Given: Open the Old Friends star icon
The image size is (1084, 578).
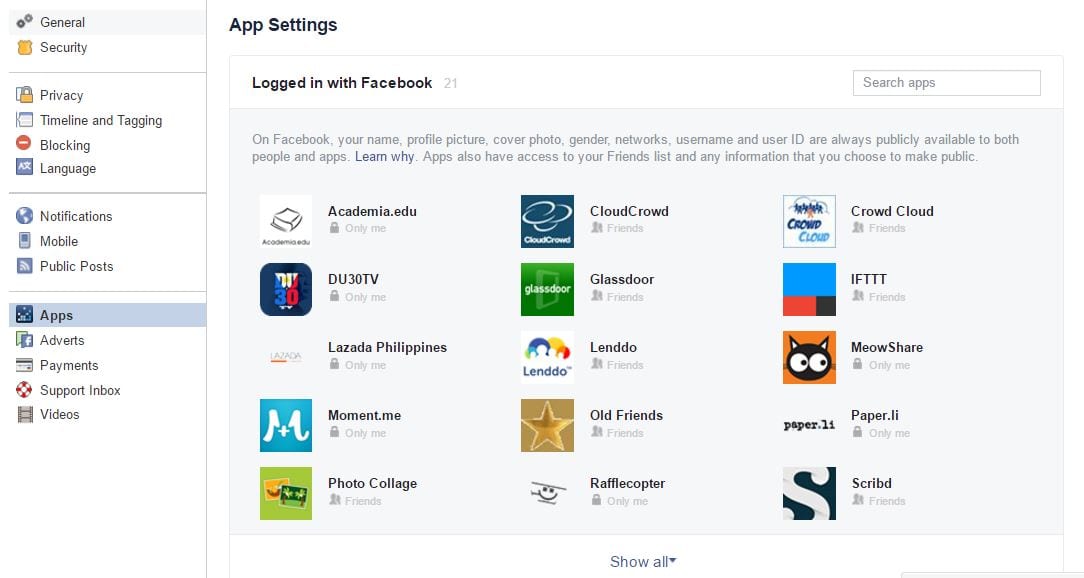Looking at the screenshot, I should [x=547, y=425].
